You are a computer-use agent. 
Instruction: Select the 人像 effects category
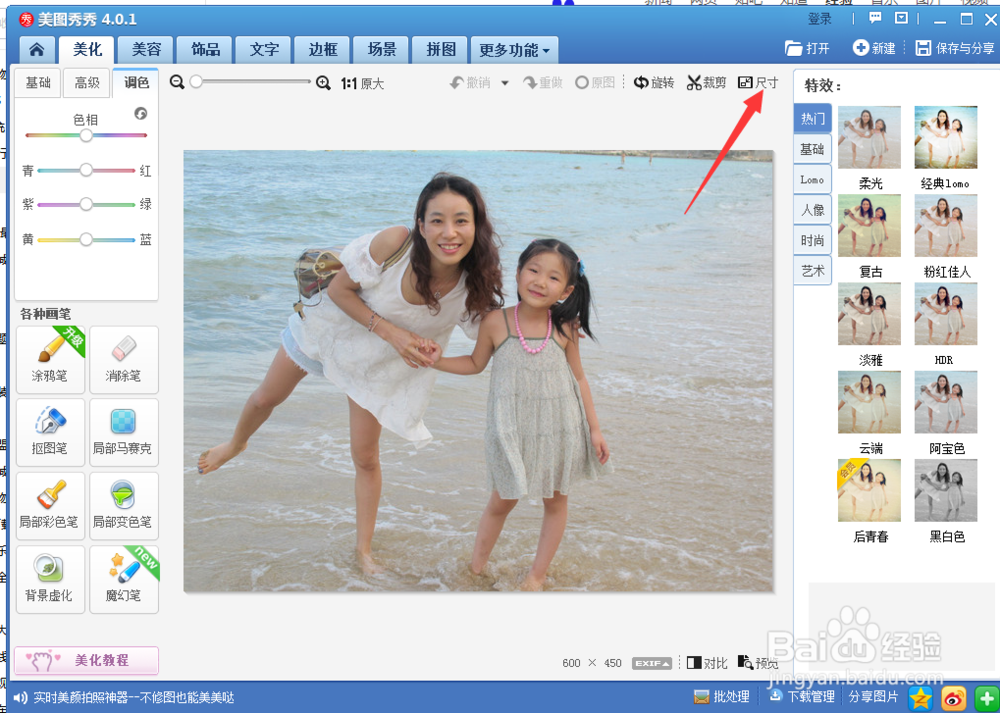tap(812, 210)
